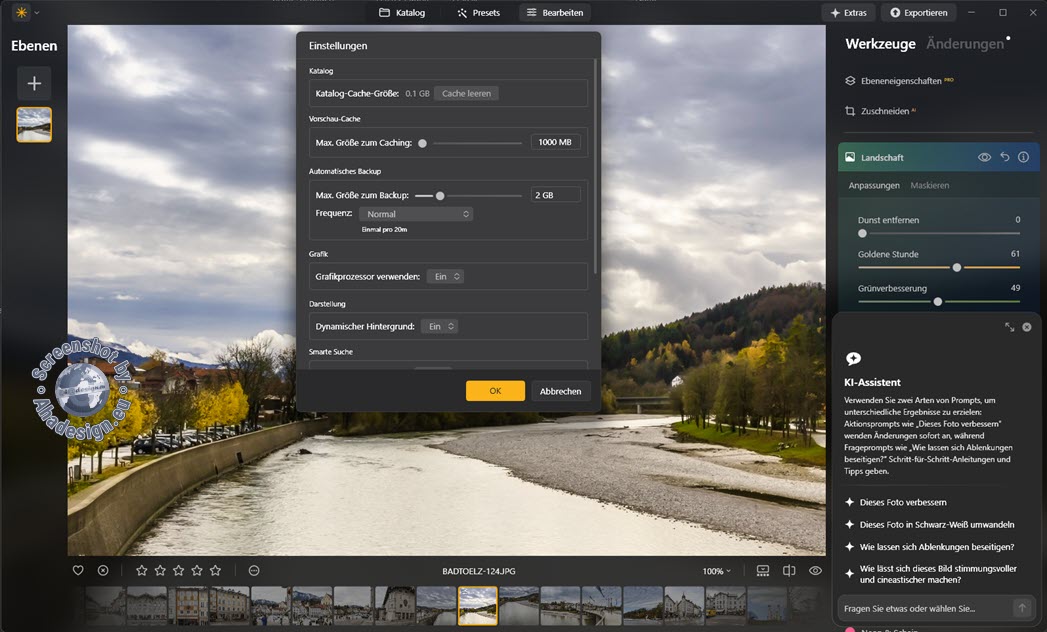Image resolution: width=1047 pixels, height=632 pixels.
Task: Click the Cache leeren button
Action: tap(466, 91)
